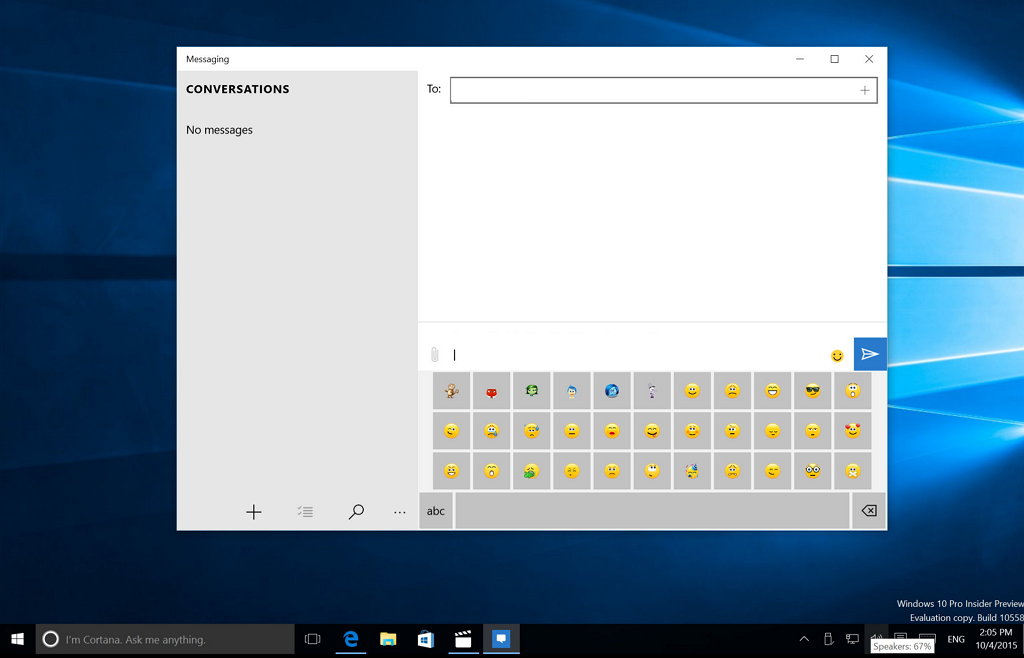This screenshot has width=1024, height=658.
Task: Show hidden tray icons with the chevron
Action: (803, 639)
